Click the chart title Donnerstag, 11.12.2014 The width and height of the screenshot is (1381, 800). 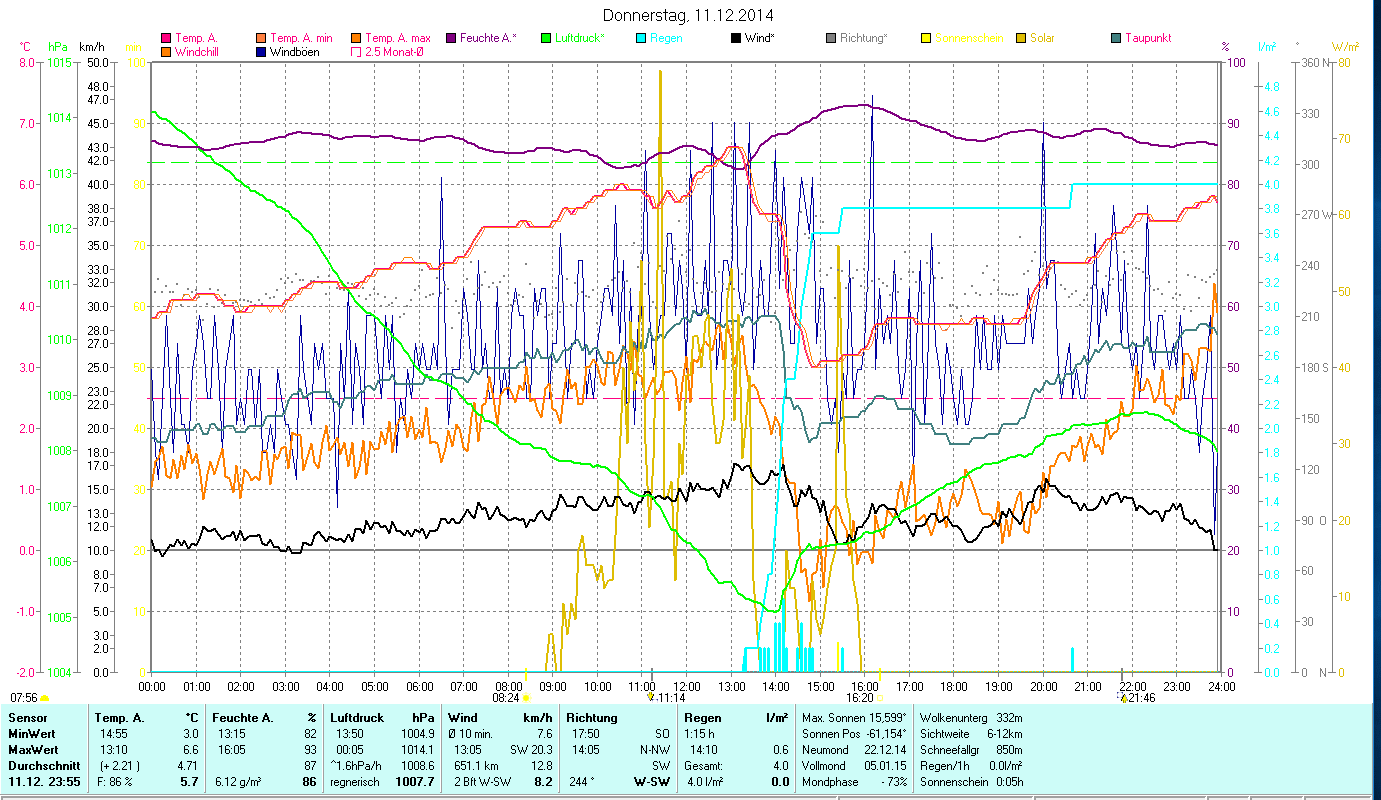coord(689,15)
